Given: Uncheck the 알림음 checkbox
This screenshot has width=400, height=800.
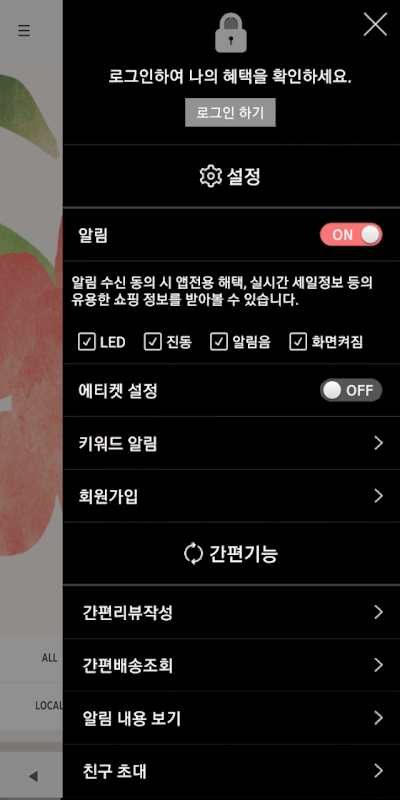Looking at the screenshot, I should tap(218, 342).
